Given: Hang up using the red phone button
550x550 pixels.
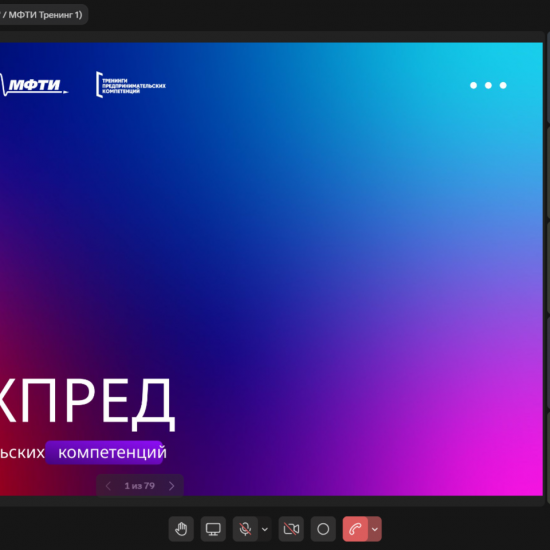Looking at the screenshot, I should 355,529.
